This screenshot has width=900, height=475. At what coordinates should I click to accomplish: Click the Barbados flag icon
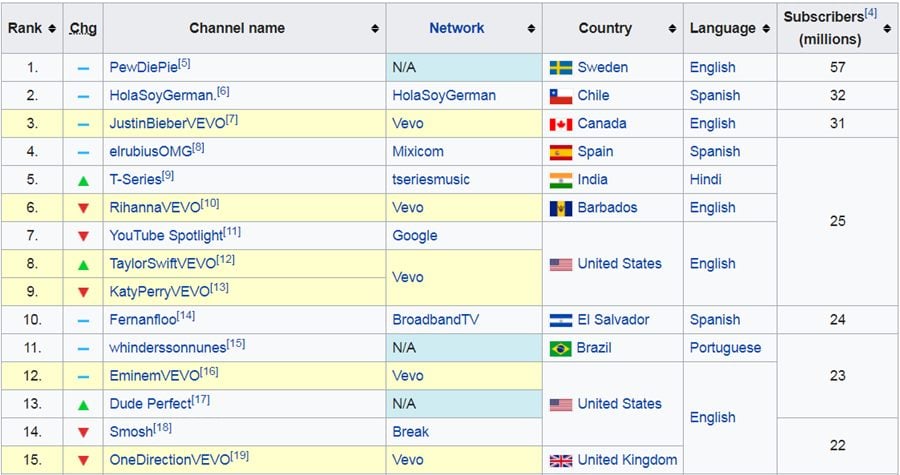[560, 208]
